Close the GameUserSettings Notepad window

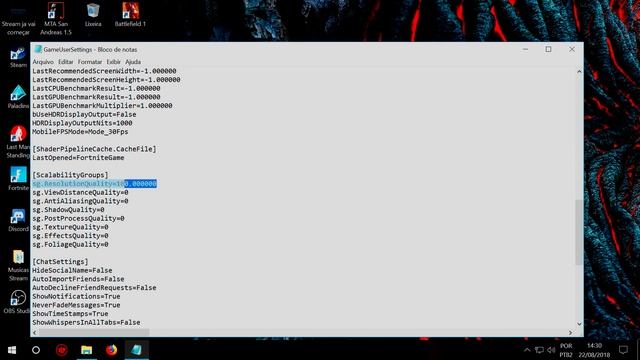[572, 49]
